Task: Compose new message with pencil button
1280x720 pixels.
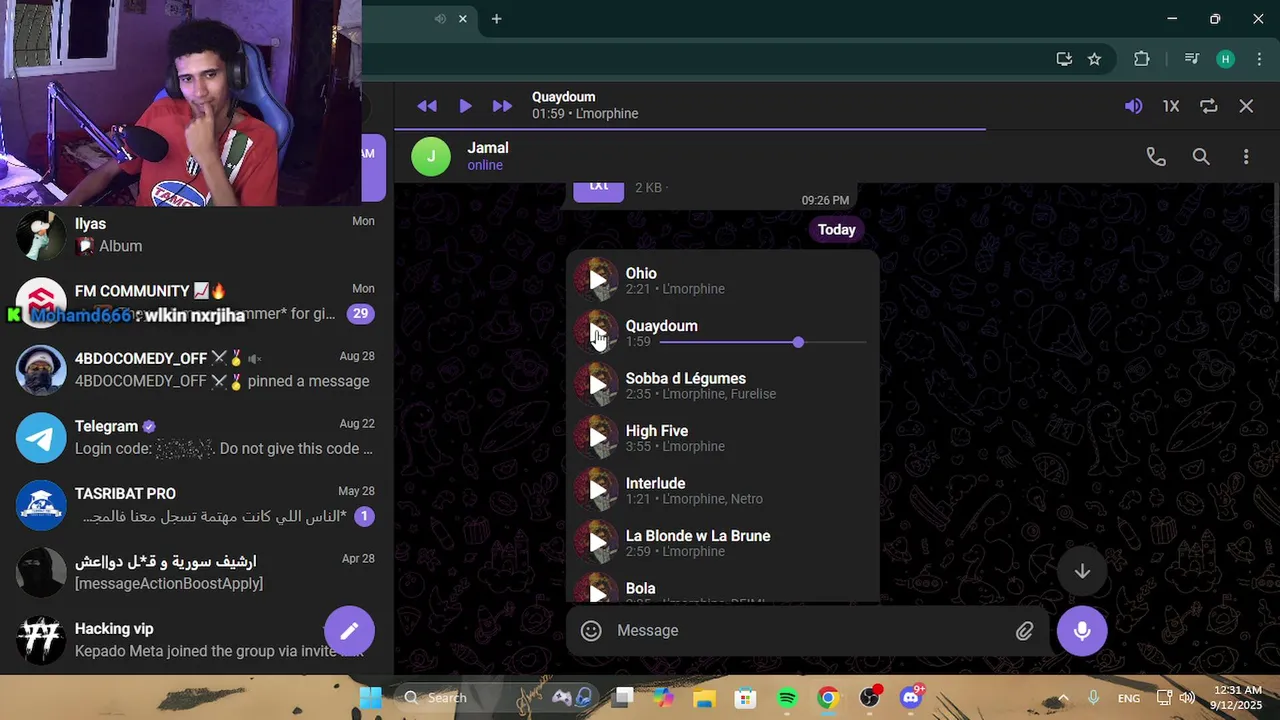Action: point(349,631)
